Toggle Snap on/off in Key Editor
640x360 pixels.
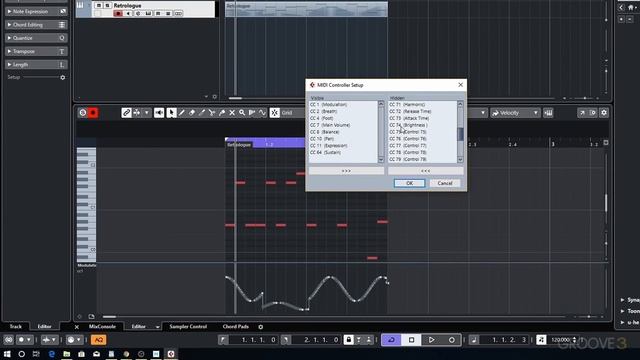click(x=275, y=113)
